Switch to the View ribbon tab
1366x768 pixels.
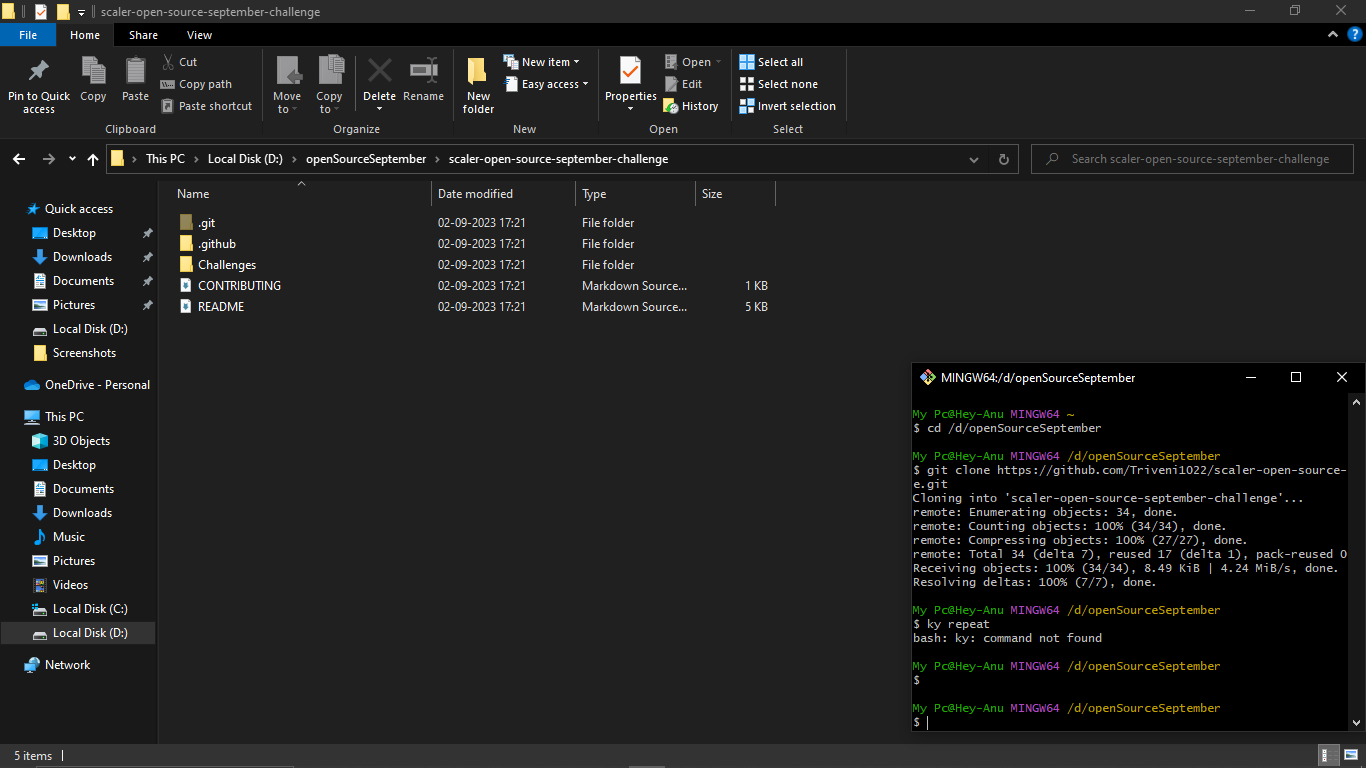pos(199,34)
